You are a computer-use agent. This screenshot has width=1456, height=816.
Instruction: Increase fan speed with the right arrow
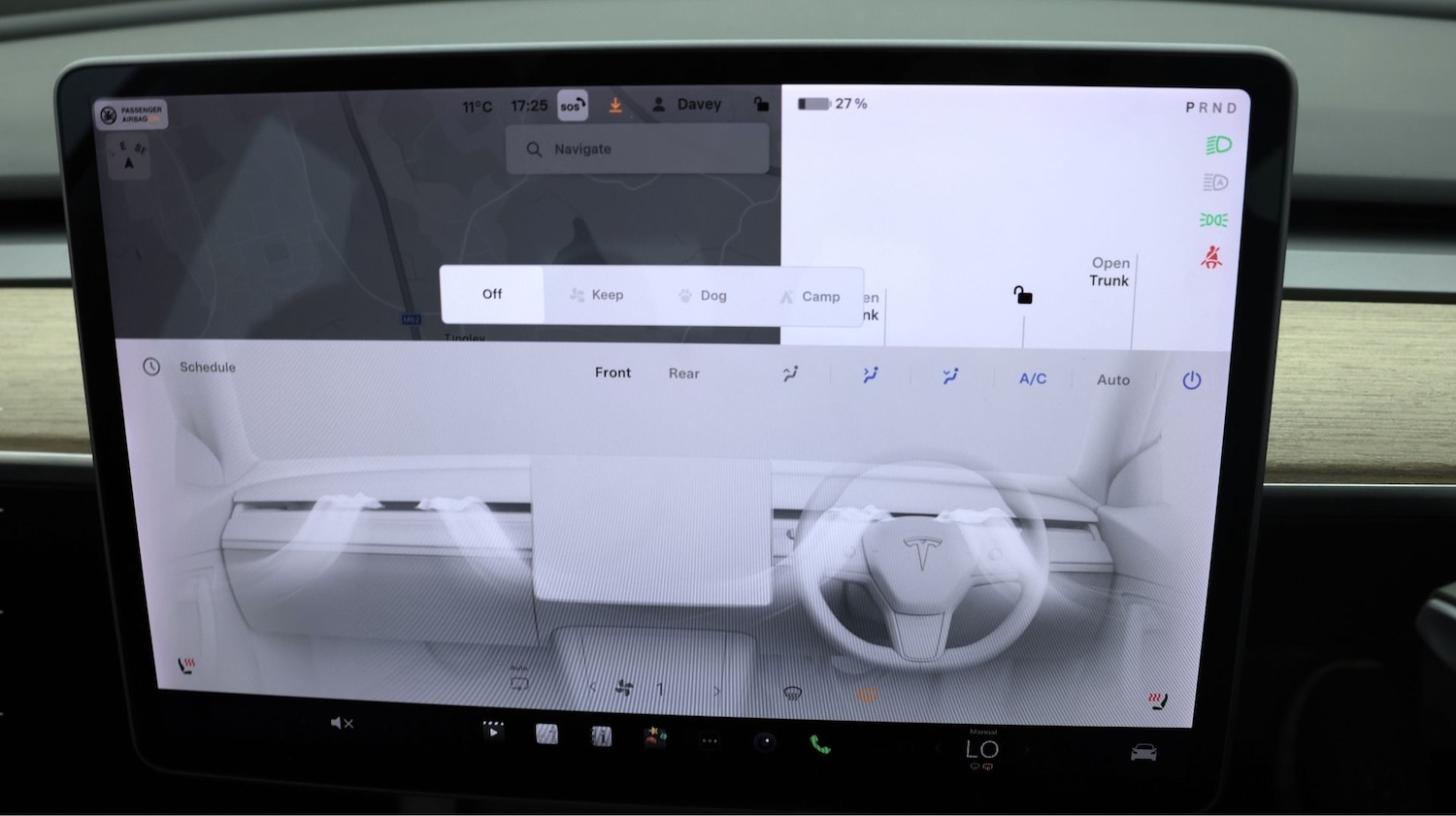pos(716,689)
